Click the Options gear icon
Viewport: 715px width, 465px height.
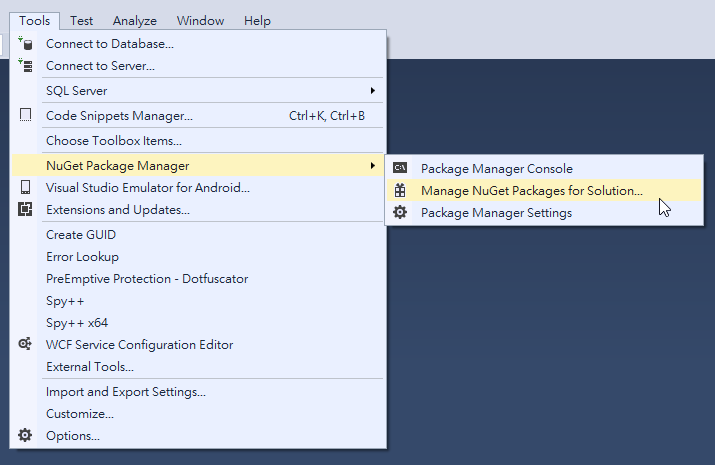(x=26, y=436)
